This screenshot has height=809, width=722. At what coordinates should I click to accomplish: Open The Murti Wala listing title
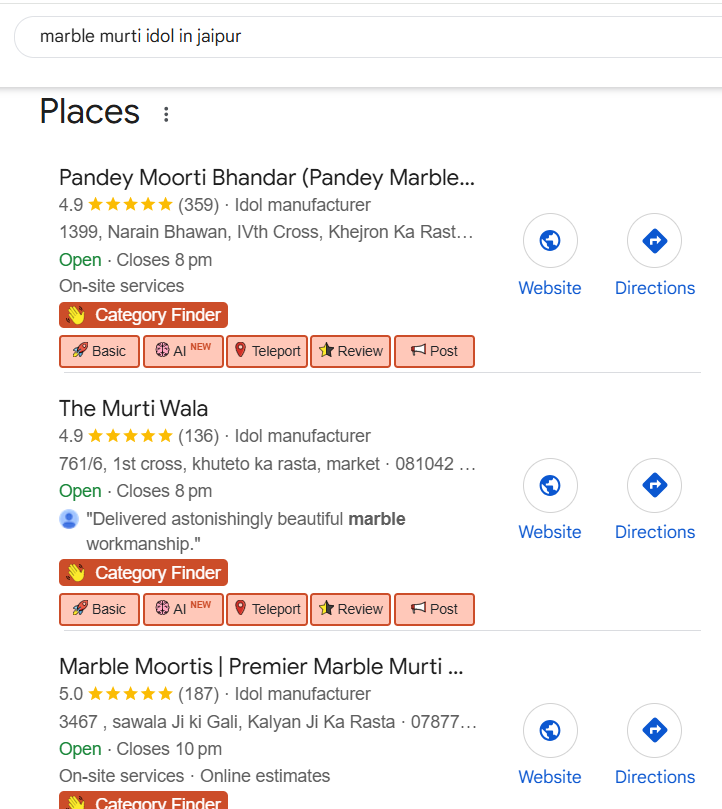[x=133, y=408]
